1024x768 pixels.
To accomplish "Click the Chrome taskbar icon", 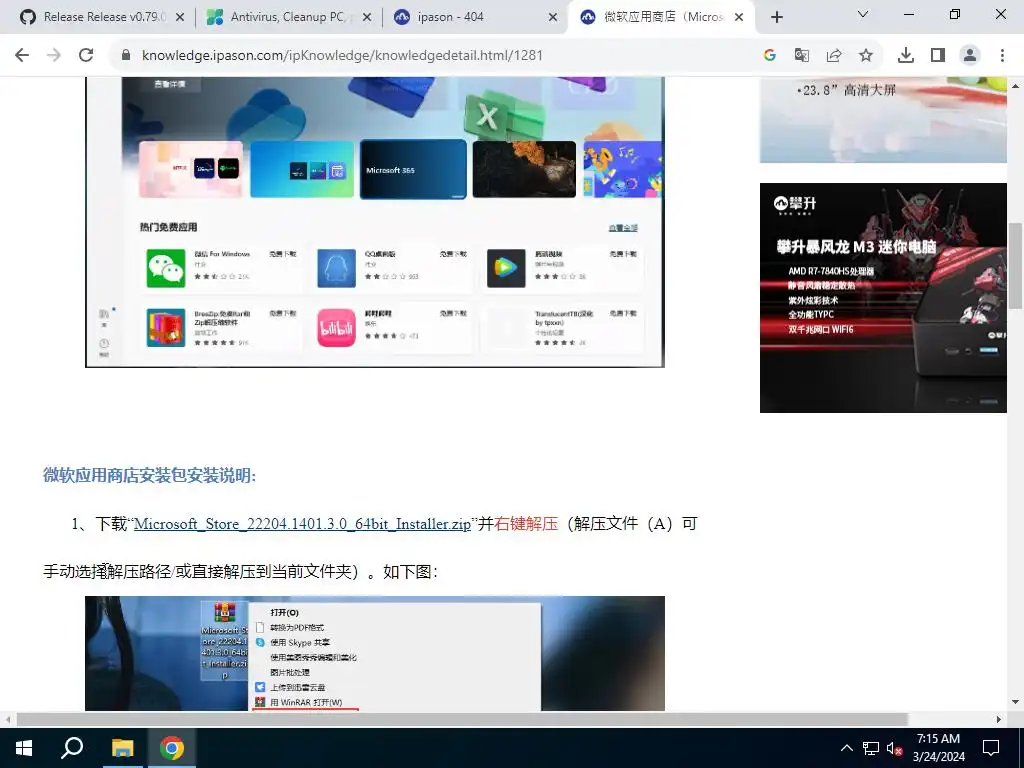I will coord(172,748).
